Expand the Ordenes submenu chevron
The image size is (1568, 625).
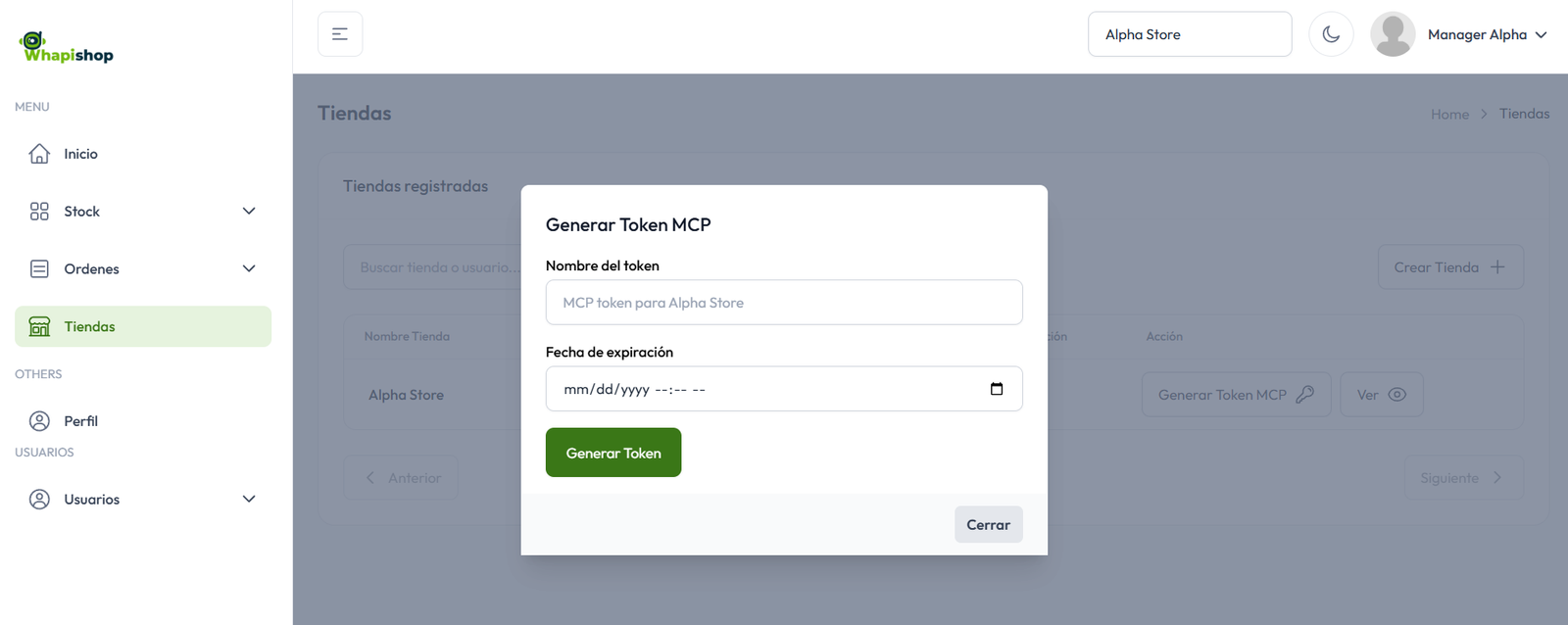coord(249,269)
